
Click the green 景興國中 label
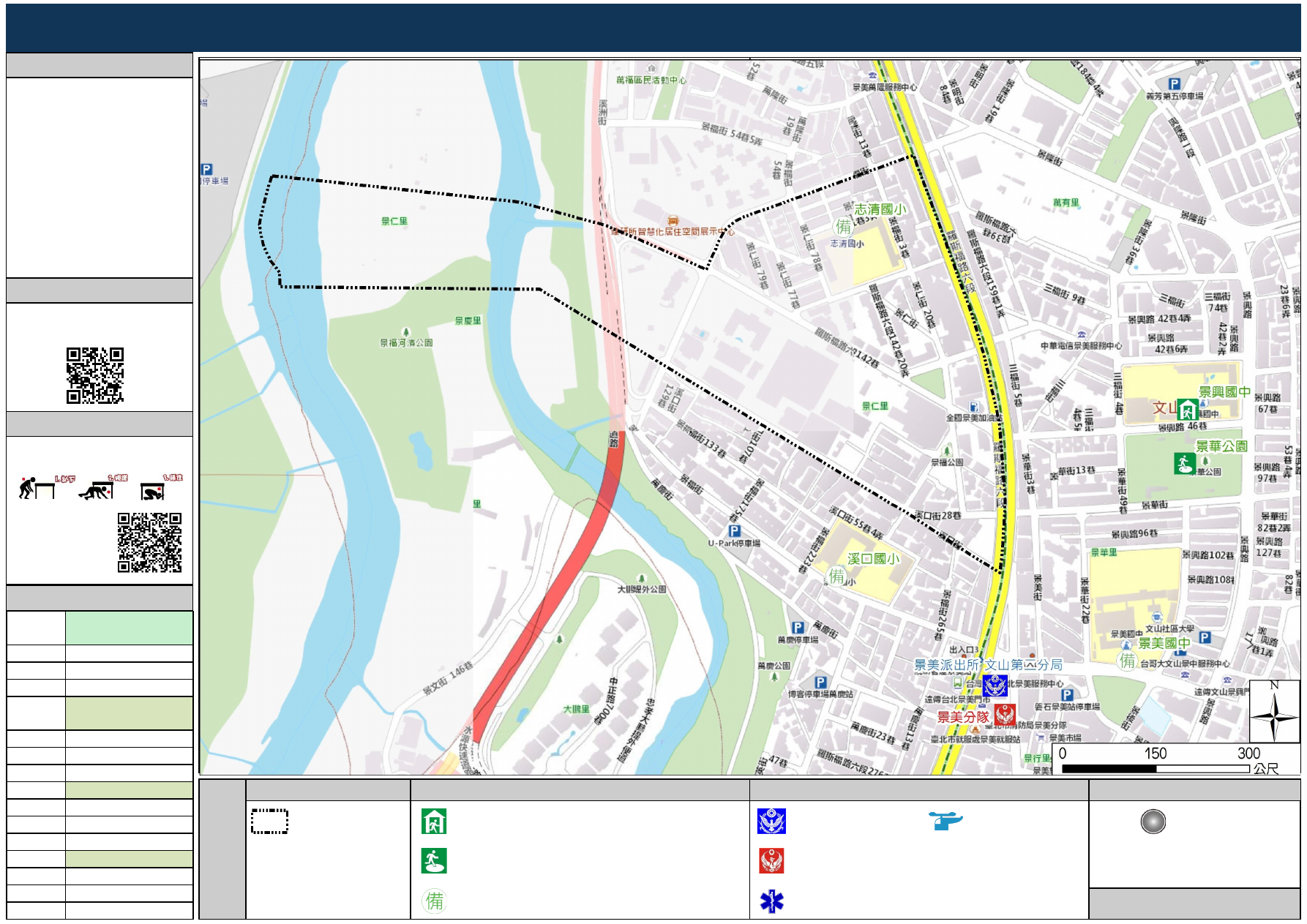(x=1224, y=392)
